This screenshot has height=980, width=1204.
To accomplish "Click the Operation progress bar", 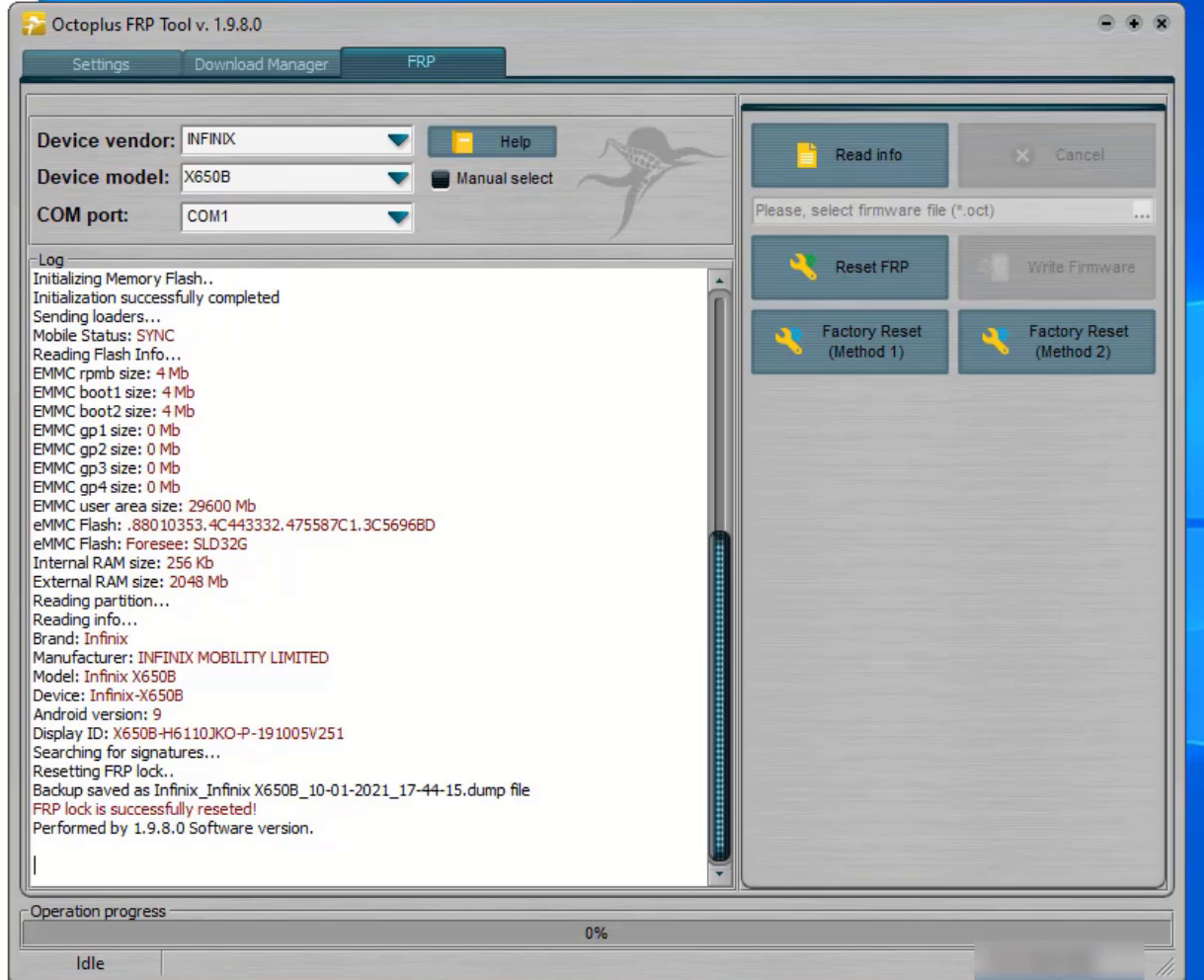I will 597,933.
